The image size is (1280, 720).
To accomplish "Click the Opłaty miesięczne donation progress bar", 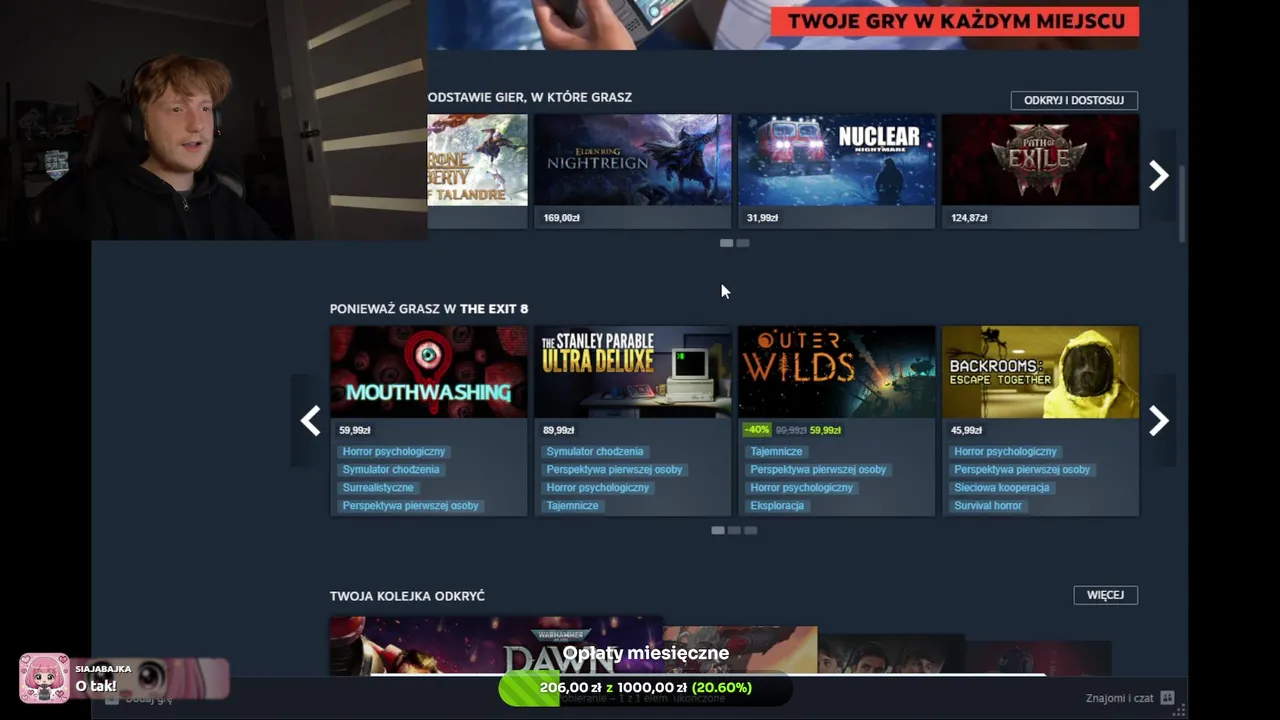I will click(x=645, y=688).
